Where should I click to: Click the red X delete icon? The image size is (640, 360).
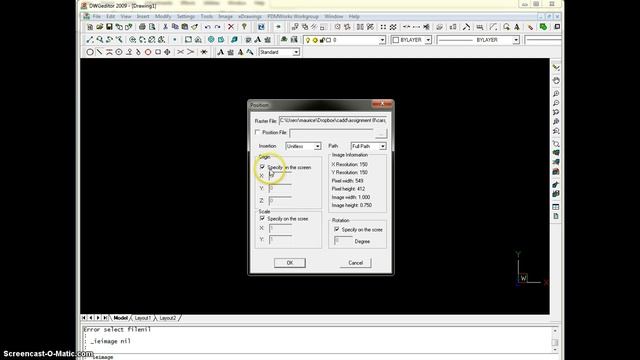(x=231, y=27)
